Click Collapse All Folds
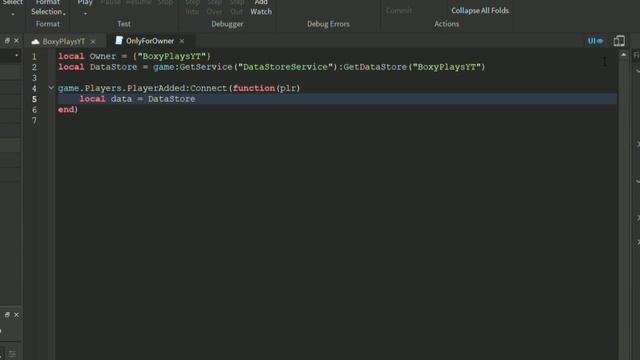 pyautogui.click(x=480, y=11)
